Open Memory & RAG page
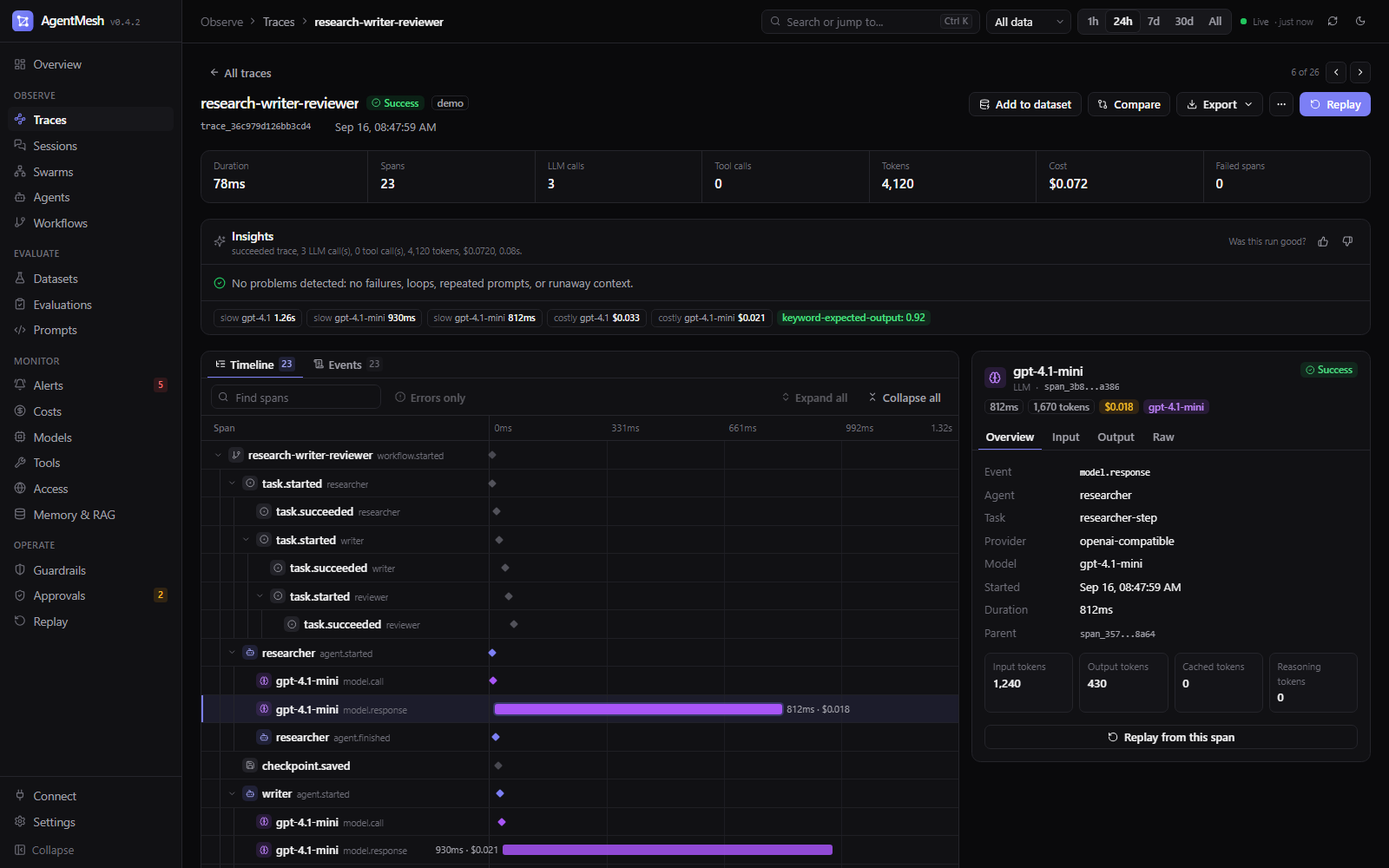The height and width of the screenshot is (868, 1389). tap(91, 515)
